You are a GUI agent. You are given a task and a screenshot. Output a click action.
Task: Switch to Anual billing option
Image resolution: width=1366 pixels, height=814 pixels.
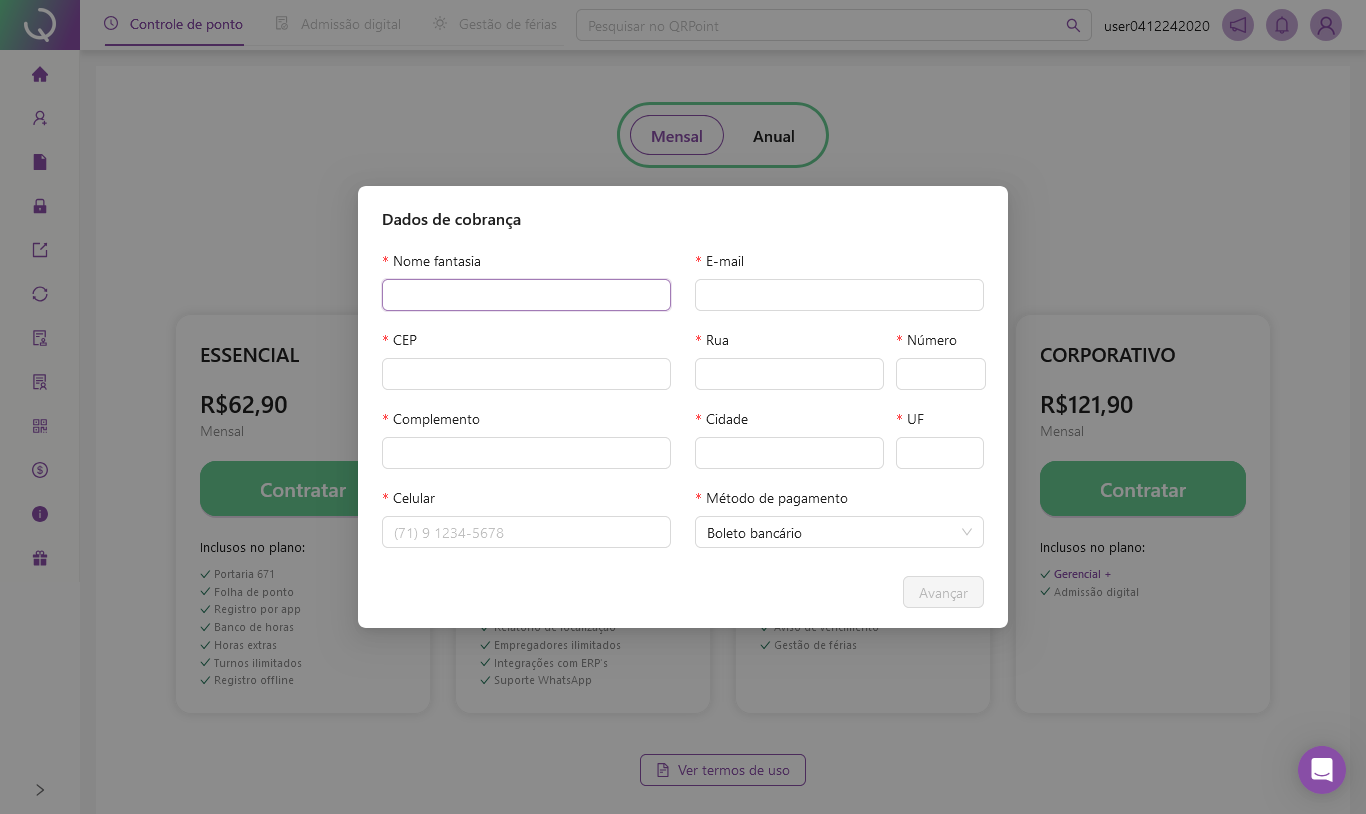click(773, 136)
